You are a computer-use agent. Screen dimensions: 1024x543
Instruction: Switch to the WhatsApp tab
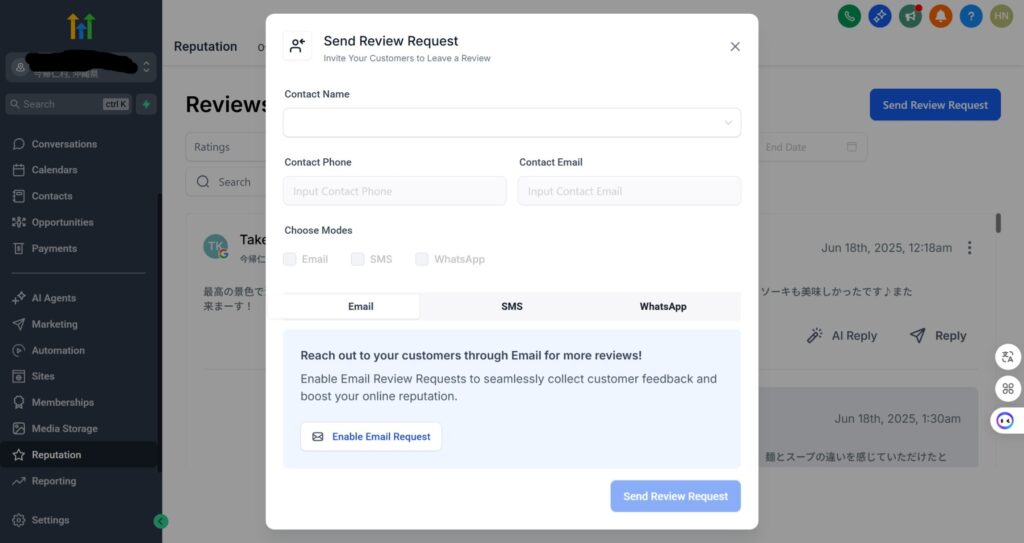point(663,306)
